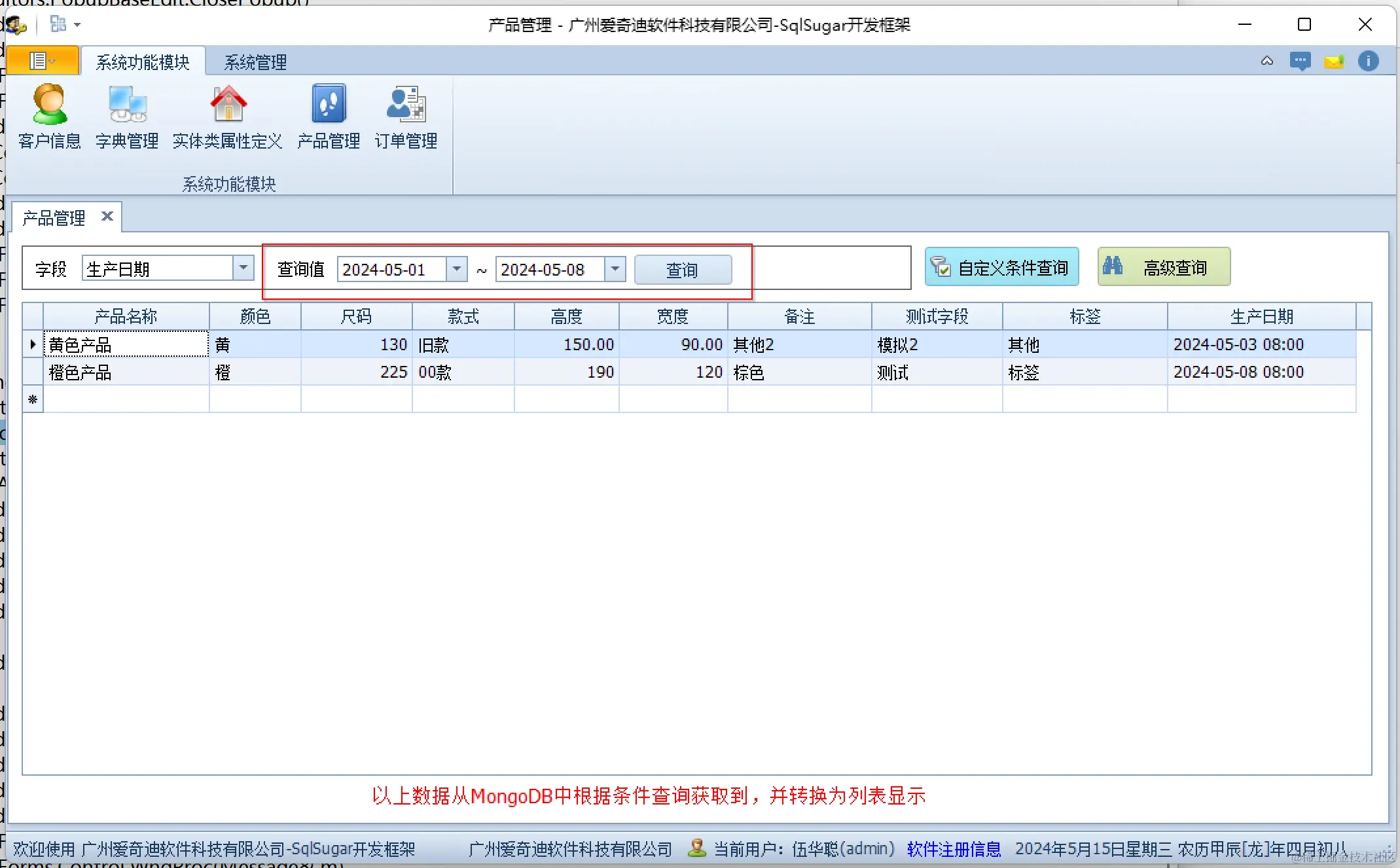The width and height of the screenshot is (1400, 868).
Task: Click the 高级查询 advanced query button
Action: (x=1164, y=267)
